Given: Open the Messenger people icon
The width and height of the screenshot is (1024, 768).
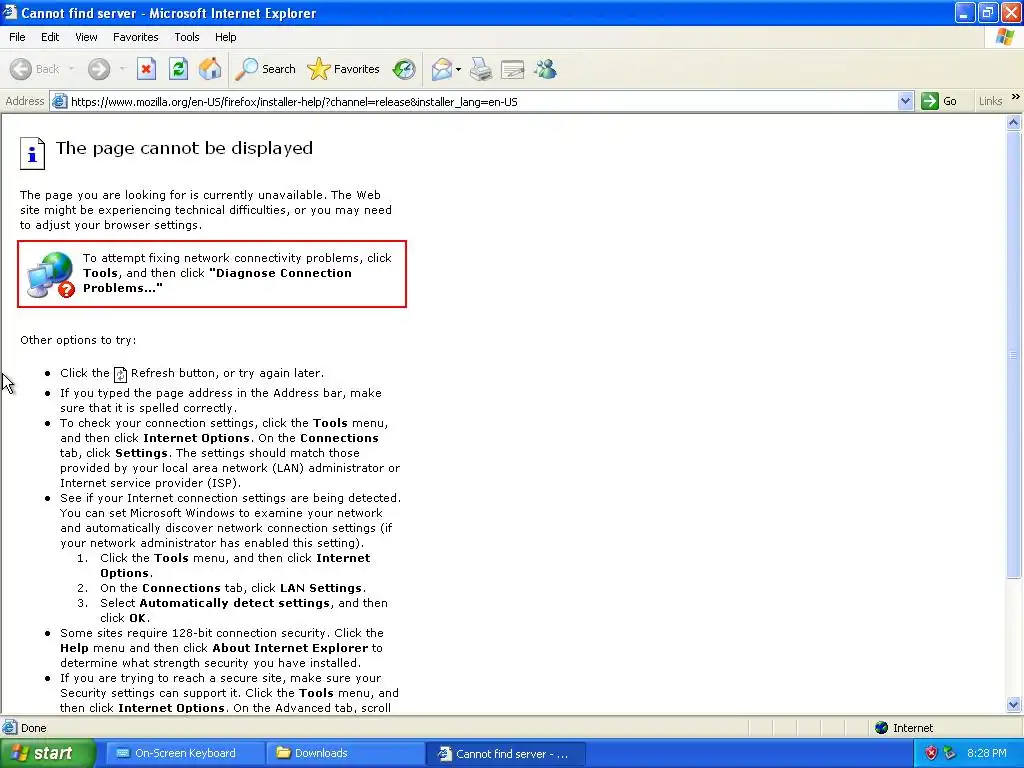Looking at the screenshot, I should coord(545,69).
